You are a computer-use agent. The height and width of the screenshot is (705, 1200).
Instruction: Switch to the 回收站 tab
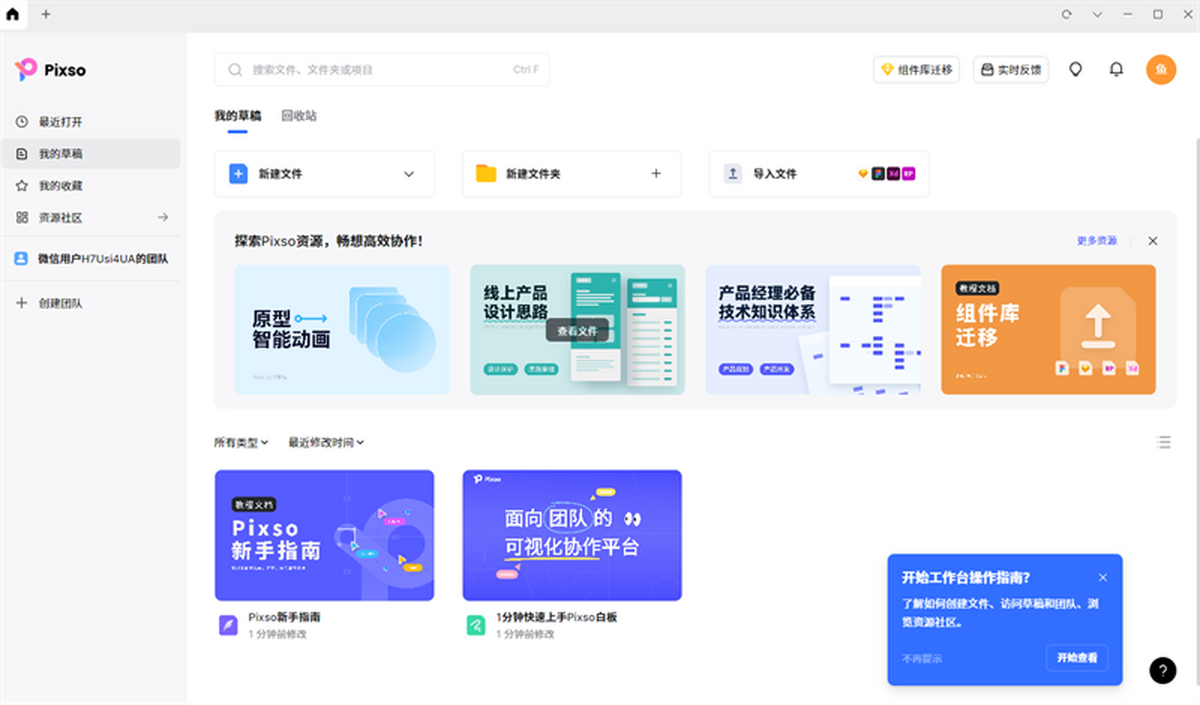click(x=299, y=115)
